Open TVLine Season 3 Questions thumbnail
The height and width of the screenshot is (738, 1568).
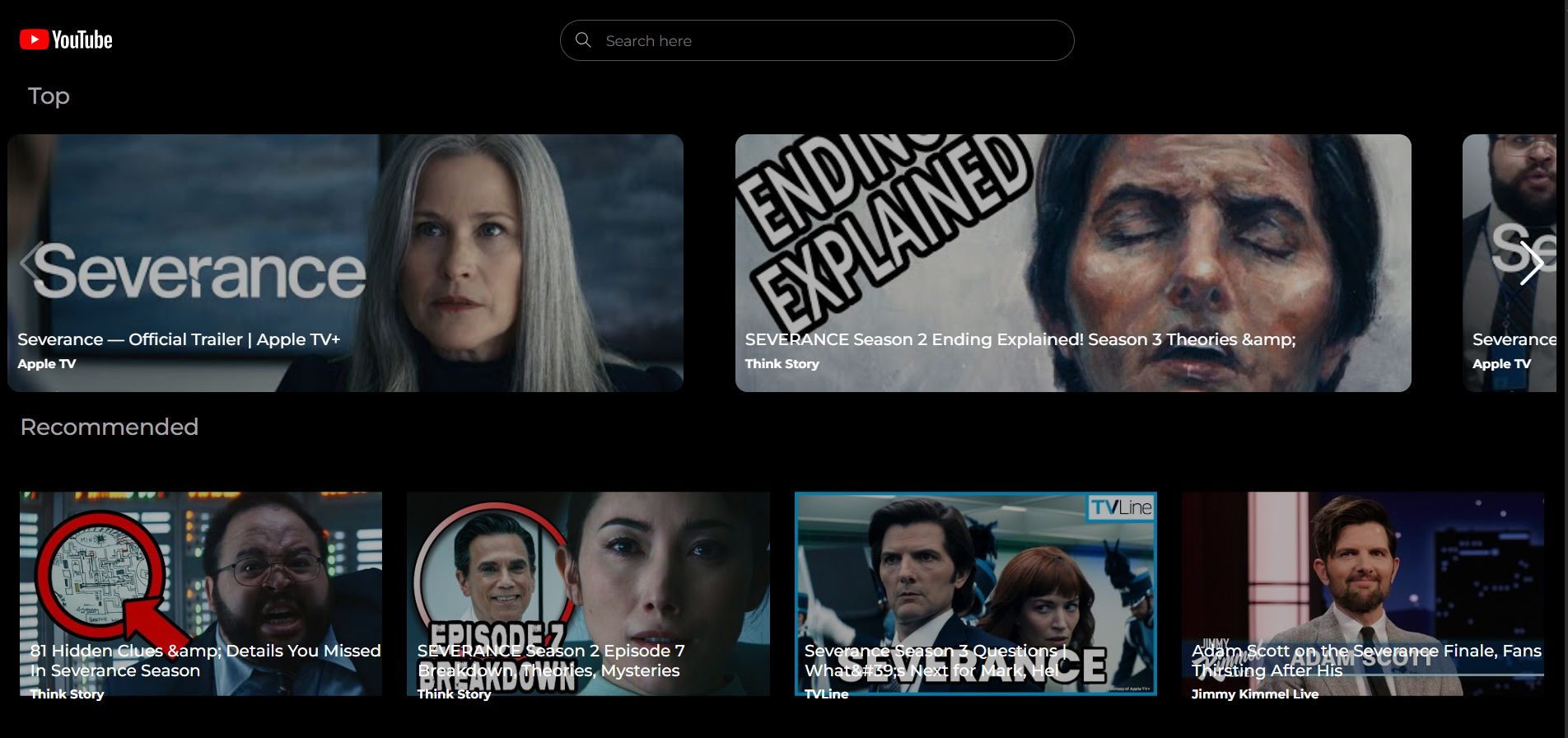point(976,593)
